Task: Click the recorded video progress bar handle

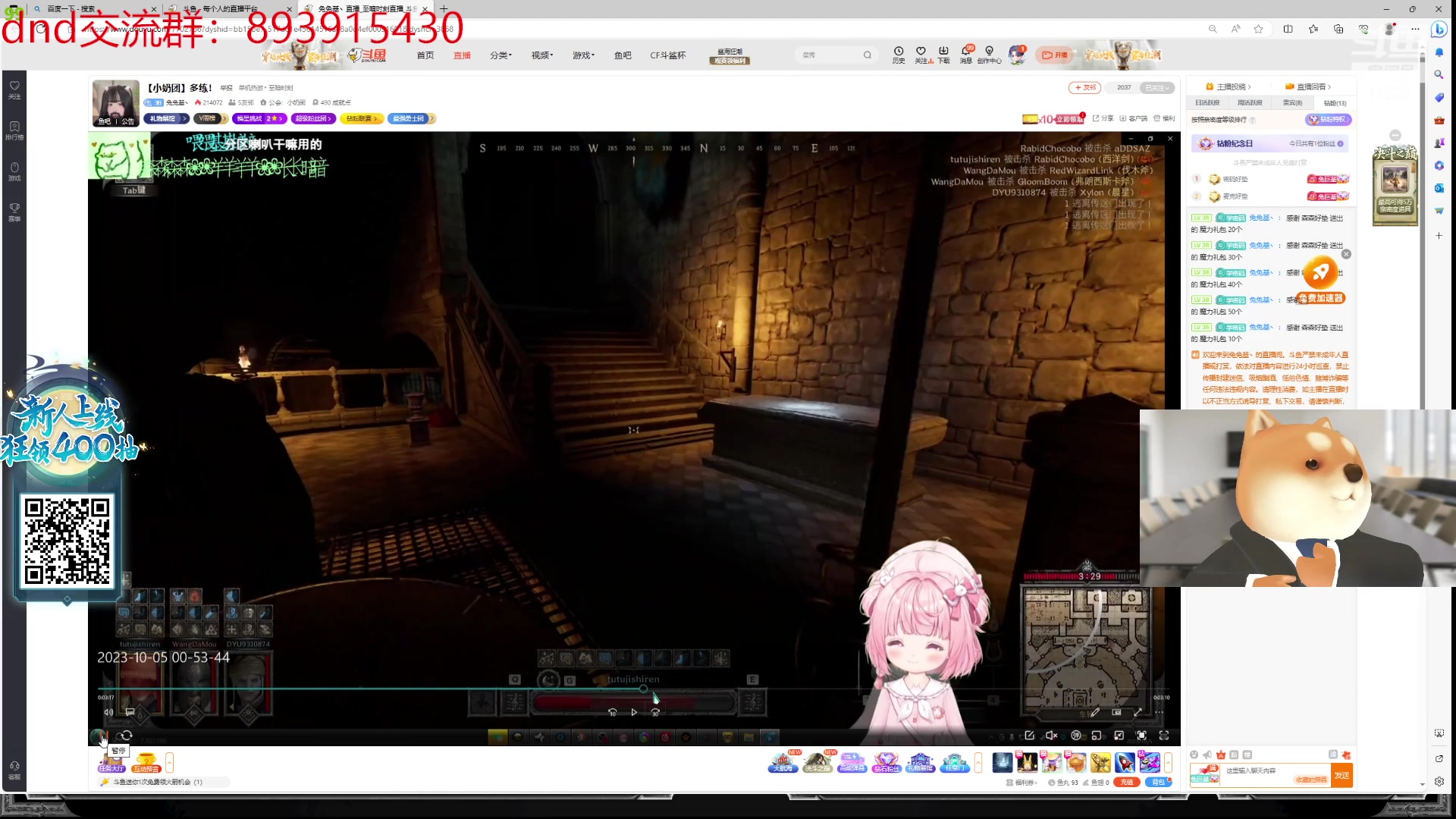Action: click(x=643, y=689)
